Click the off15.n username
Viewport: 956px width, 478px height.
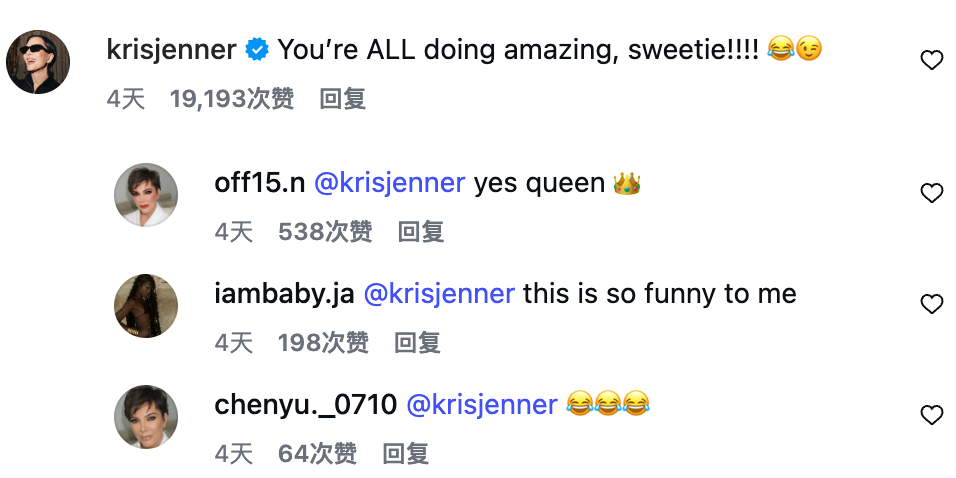click(x=258, y=183)
